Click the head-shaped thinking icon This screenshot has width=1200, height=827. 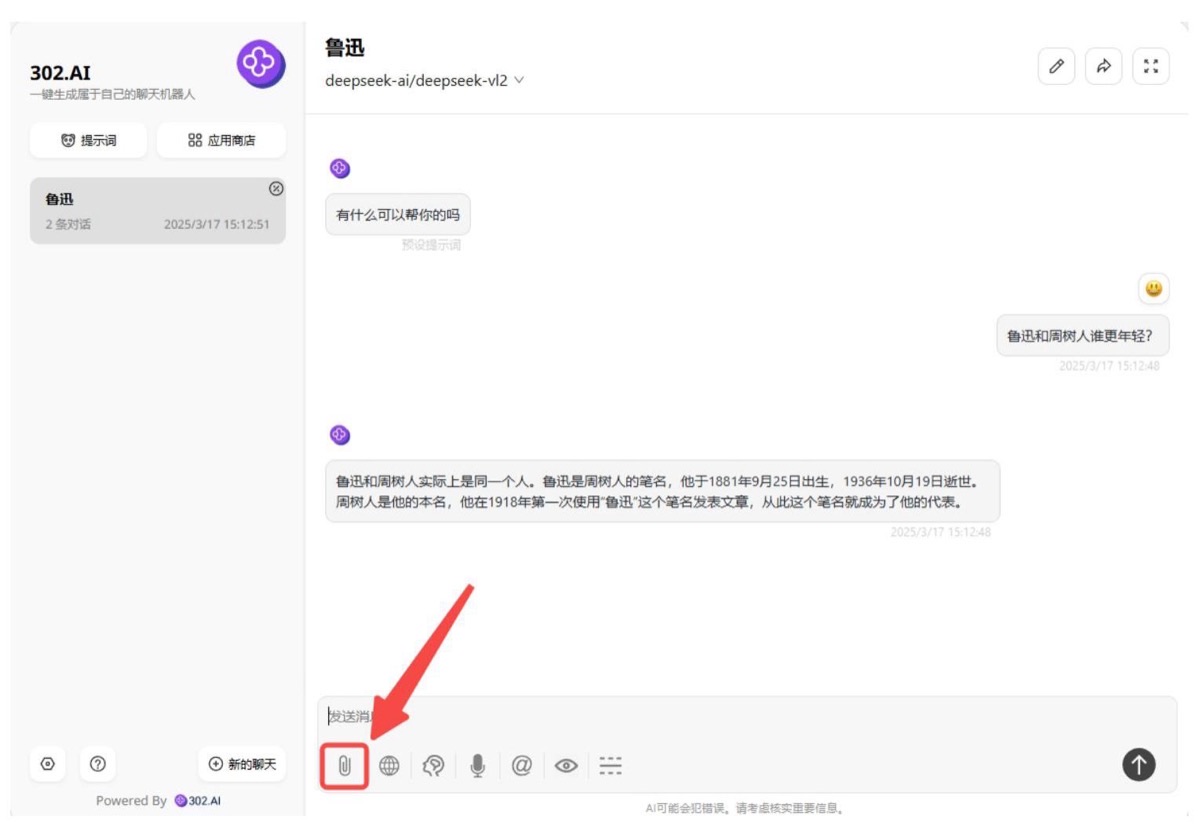[x=433, y=766]
